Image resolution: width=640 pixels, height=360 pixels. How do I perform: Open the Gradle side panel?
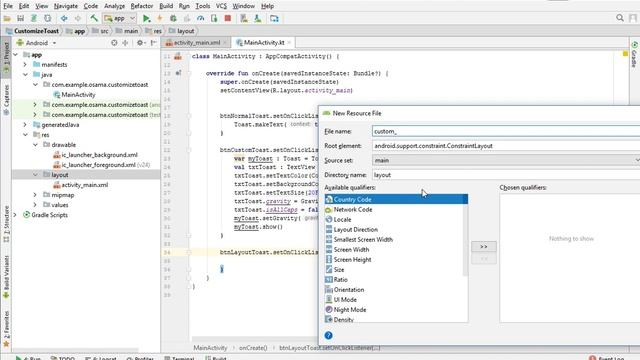634,53
